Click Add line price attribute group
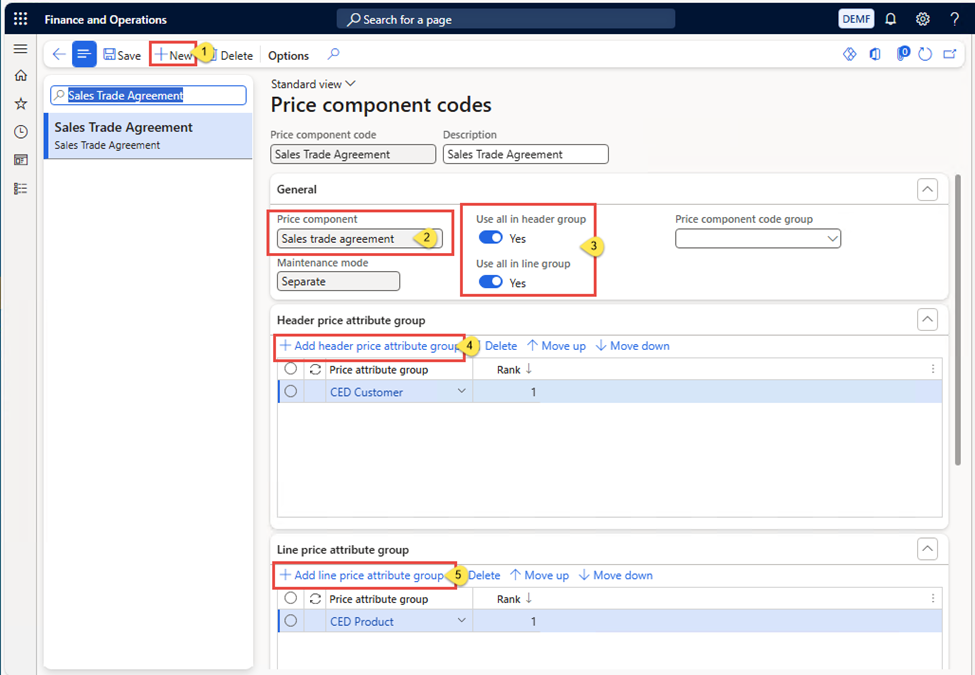The width and height of the screenshot is (975, 675). [x=362, y=576]
